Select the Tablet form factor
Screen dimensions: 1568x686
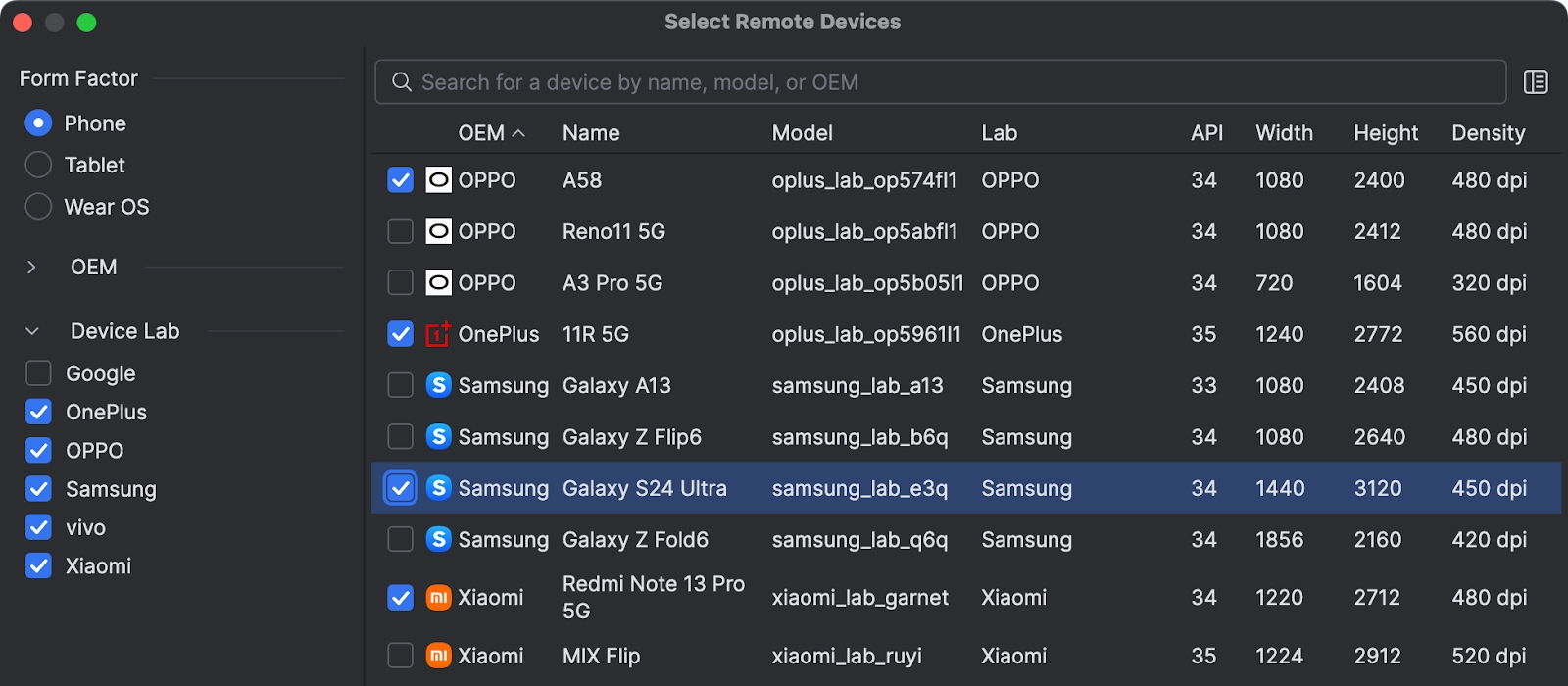point(38,165)
